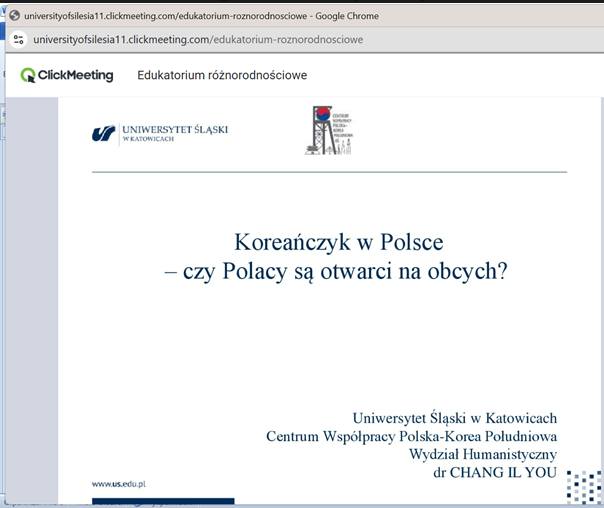Click 'Centrum Współpracy Polska-Korea Południowa' text line

(411, 435)
